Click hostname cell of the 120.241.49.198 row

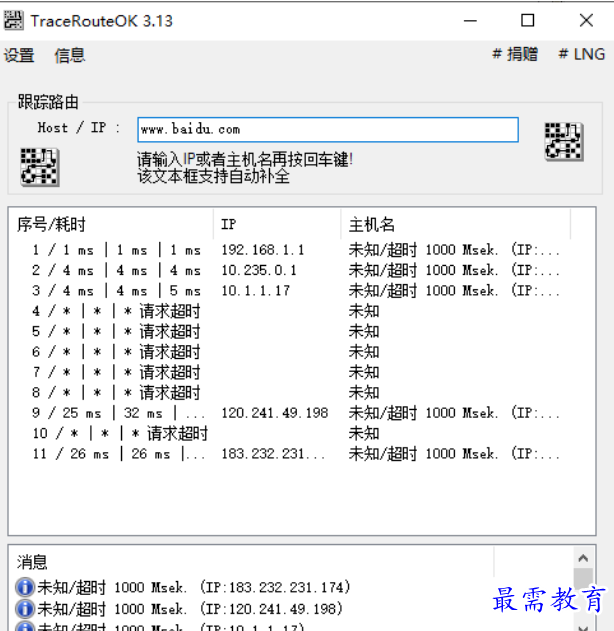click(x=454, y=413)
